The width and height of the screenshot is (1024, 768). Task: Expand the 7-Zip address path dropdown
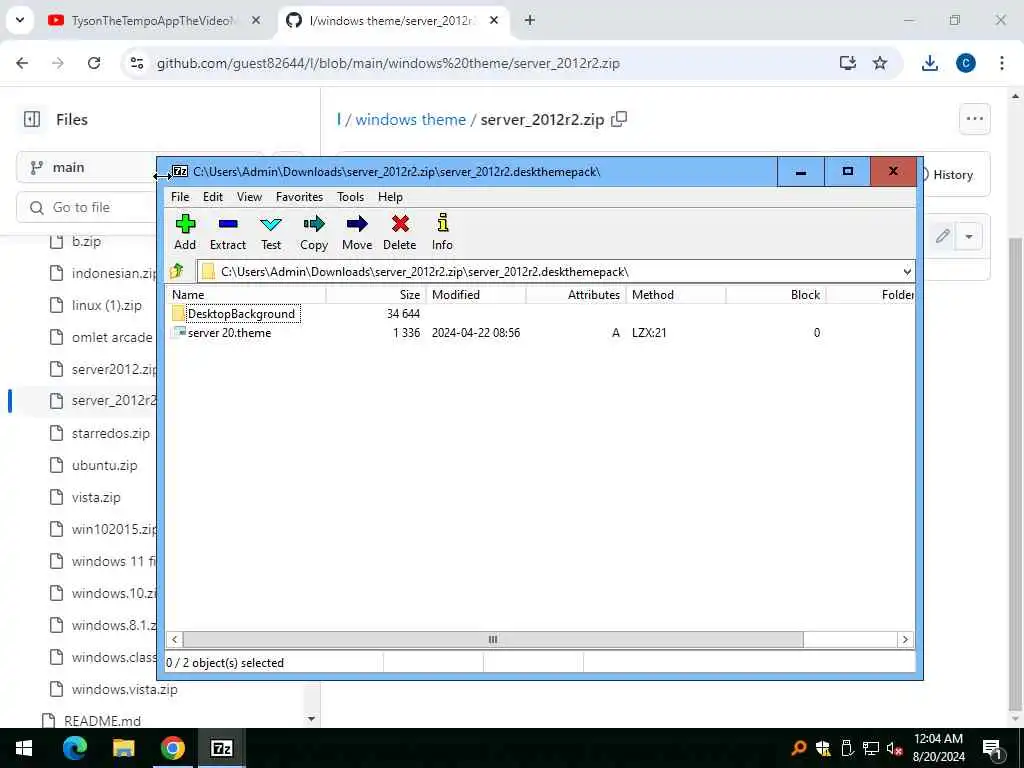907,272
